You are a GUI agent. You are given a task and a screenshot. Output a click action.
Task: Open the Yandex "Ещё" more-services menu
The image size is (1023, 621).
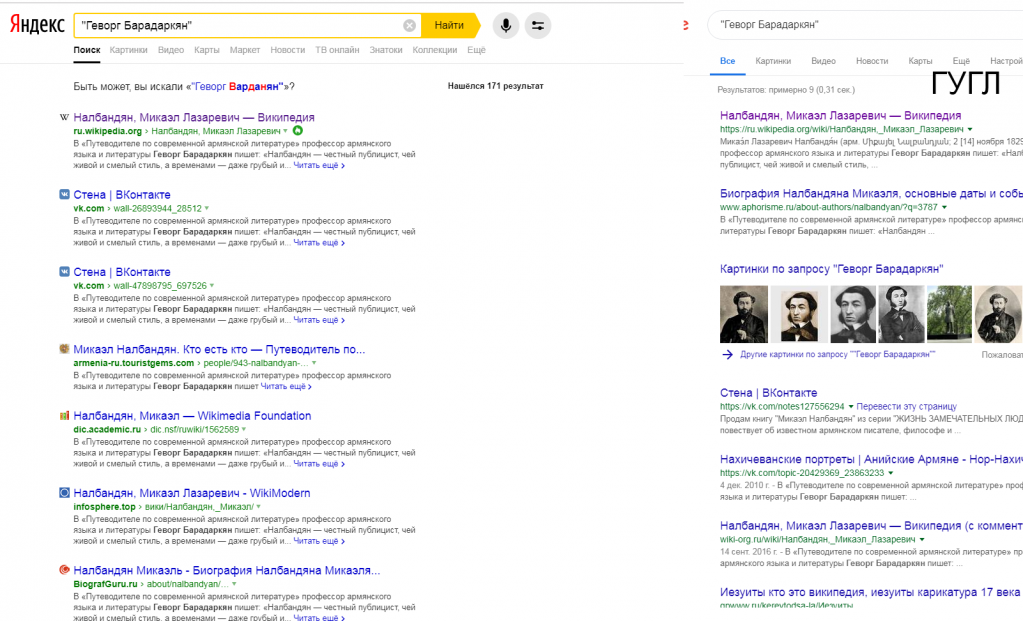click(476, 50)
